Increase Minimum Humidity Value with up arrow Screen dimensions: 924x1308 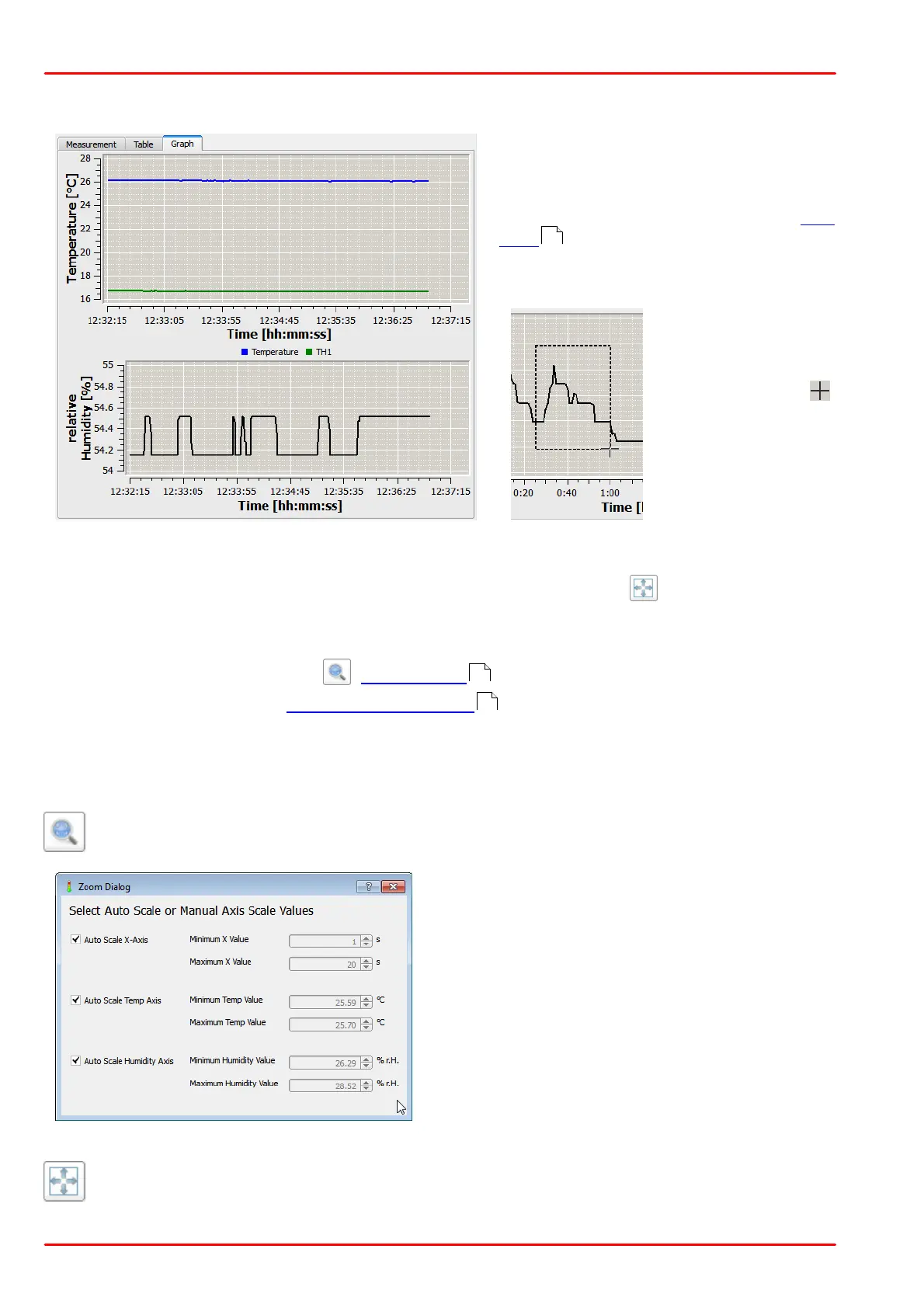click(x=366, y=1059)
